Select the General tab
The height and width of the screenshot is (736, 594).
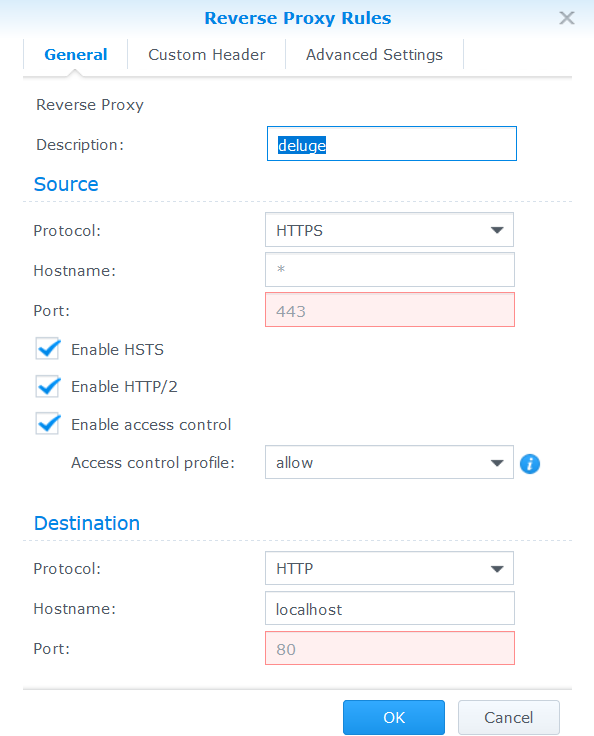click(76, 54)
